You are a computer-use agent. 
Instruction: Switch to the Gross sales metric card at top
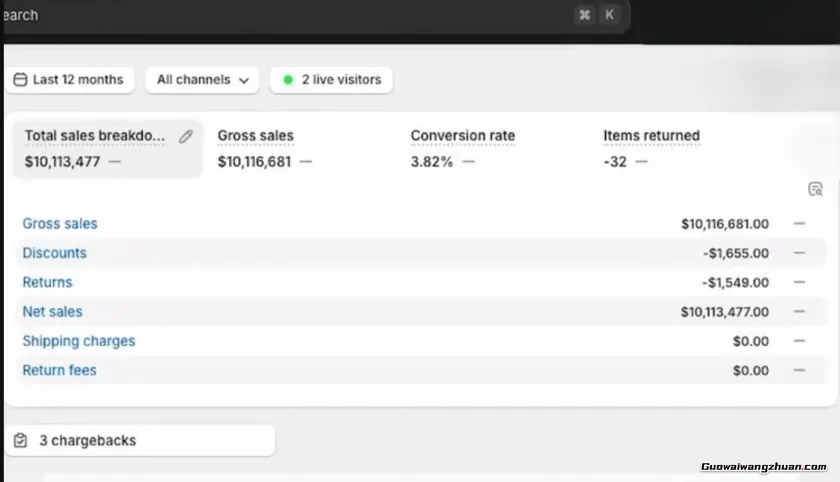point(265,149)
